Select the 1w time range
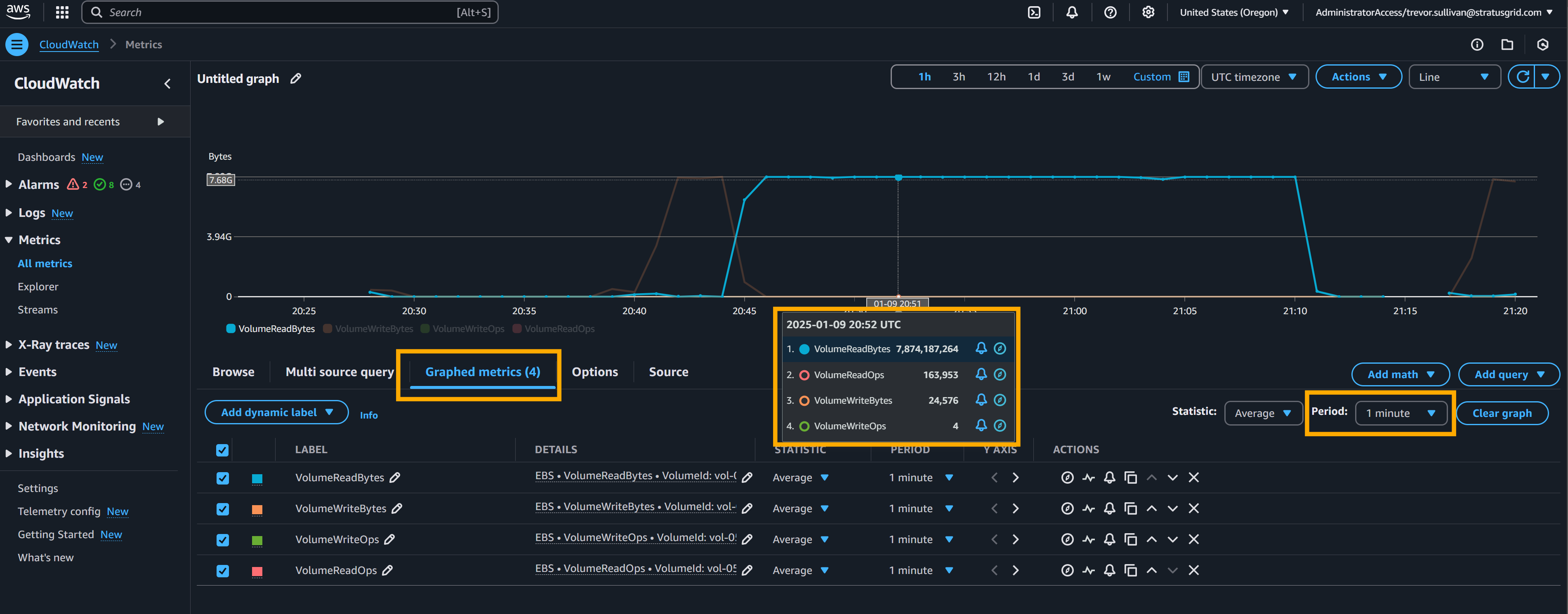1568x614 pixels. point(1103,77)
